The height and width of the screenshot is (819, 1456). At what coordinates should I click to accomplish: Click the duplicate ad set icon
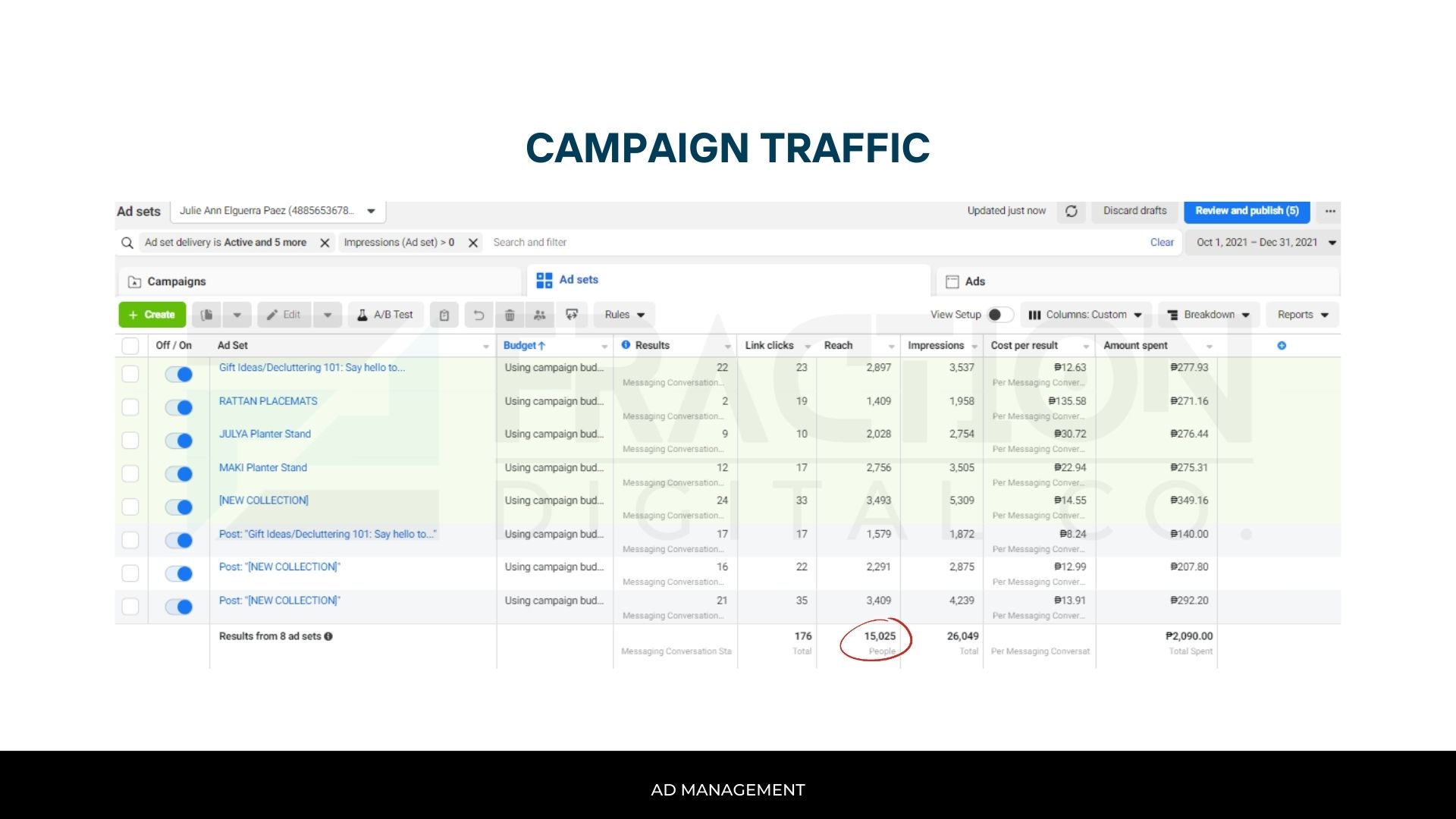[x=206, y=315]
